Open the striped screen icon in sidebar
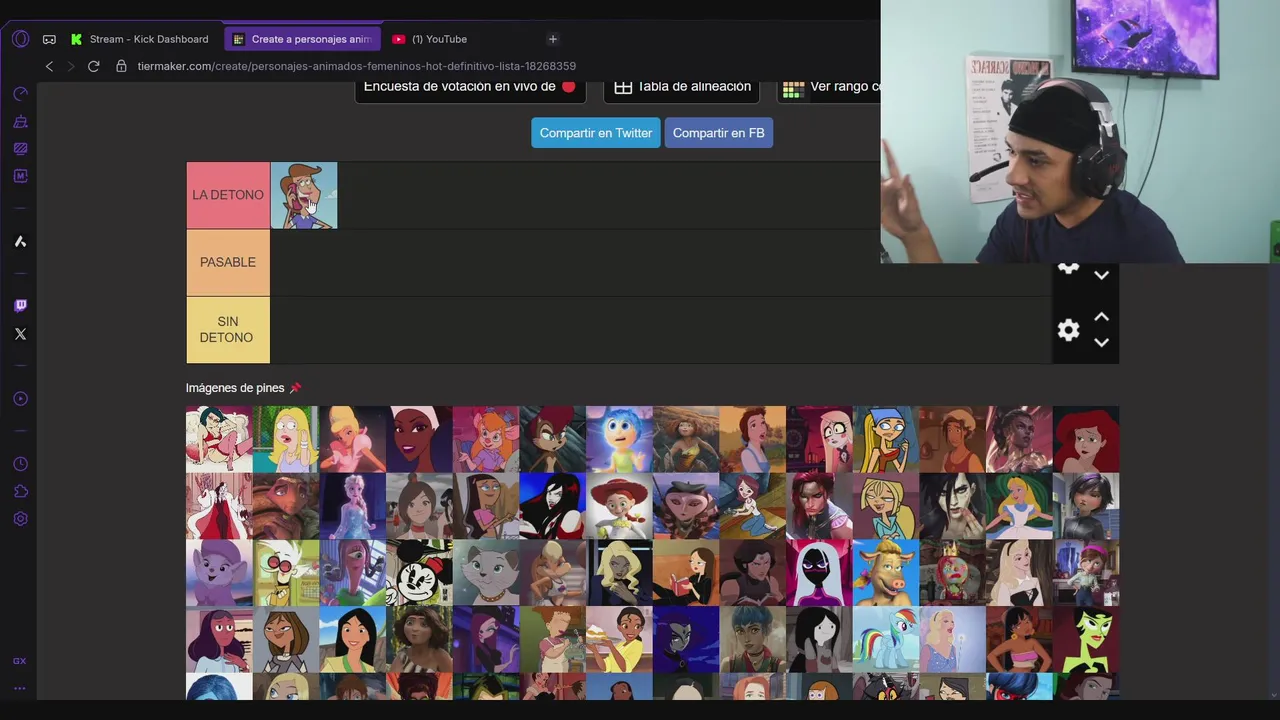The image size is (1280, 720). click(x=20, y=148)
